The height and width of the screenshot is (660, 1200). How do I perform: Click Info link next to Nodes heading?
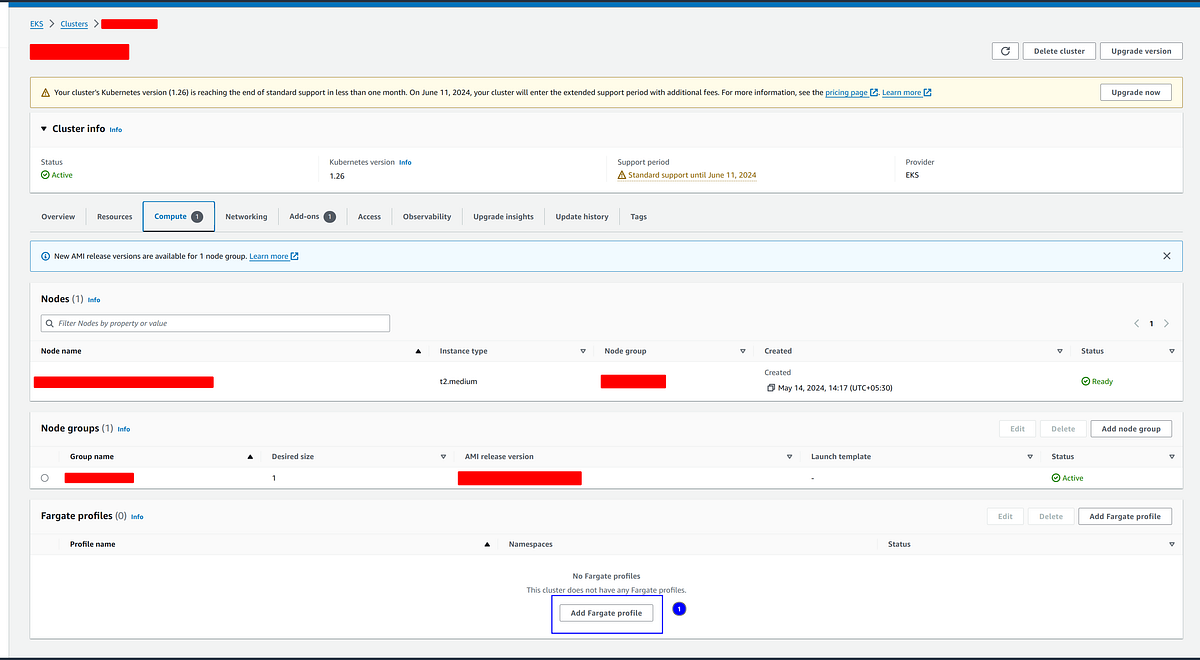pos(94,300)
